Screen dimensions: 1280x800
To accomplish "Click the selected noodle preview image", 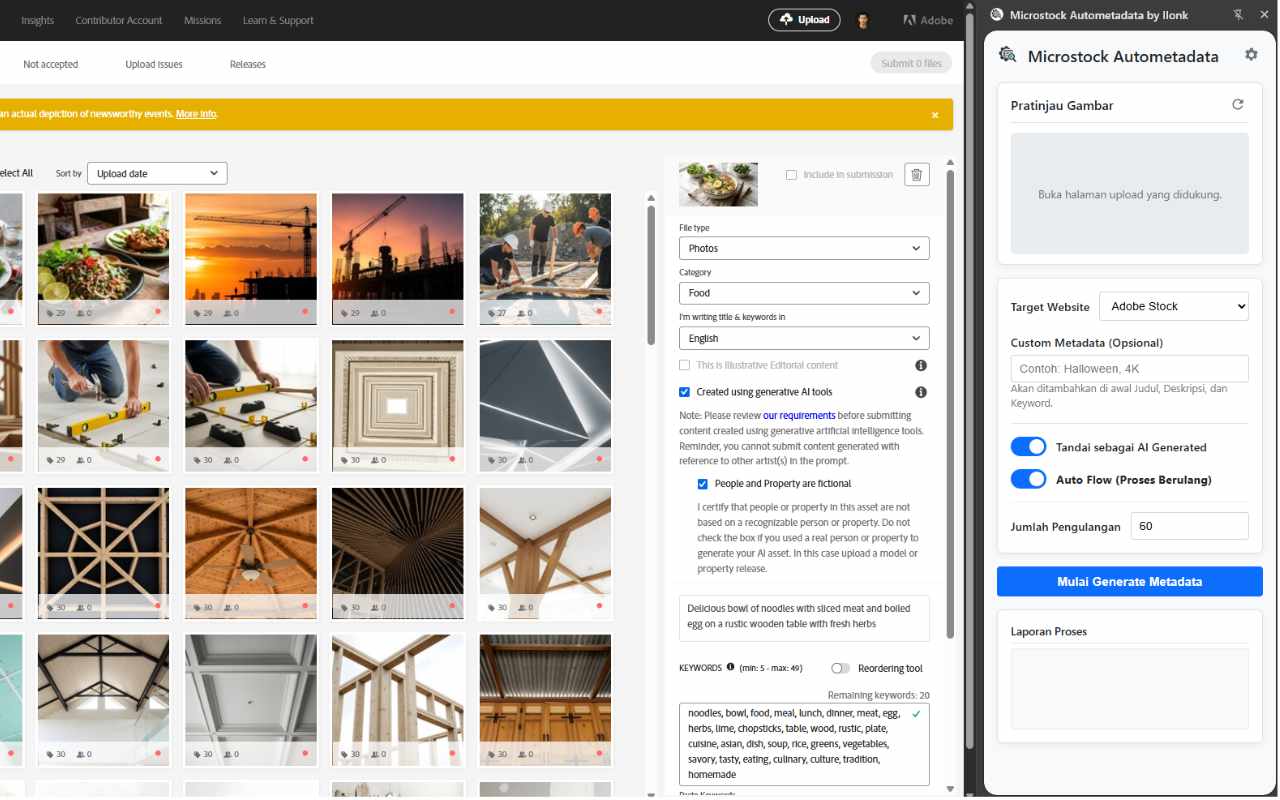I will click(x=718, y=184).
